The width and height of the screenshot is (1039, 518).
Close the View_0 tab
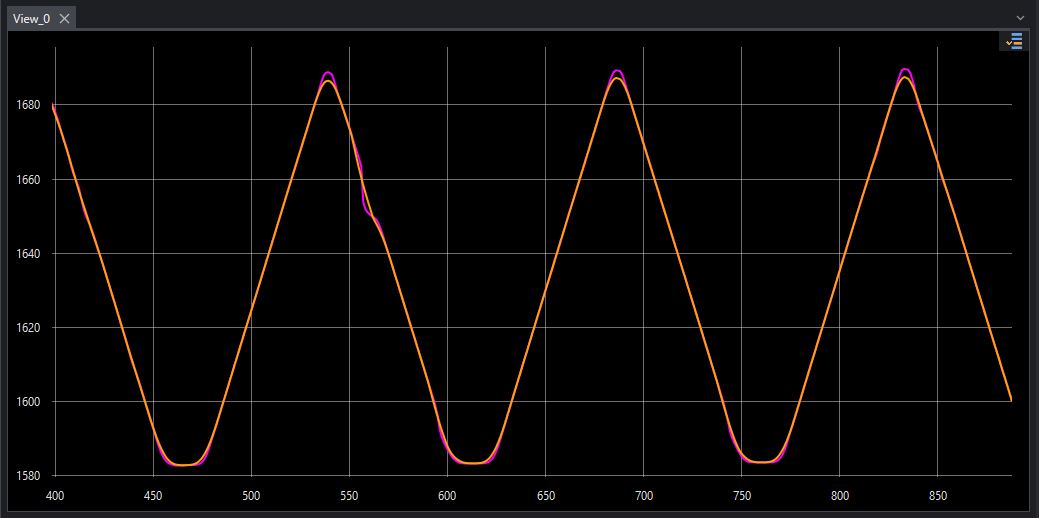64,19
